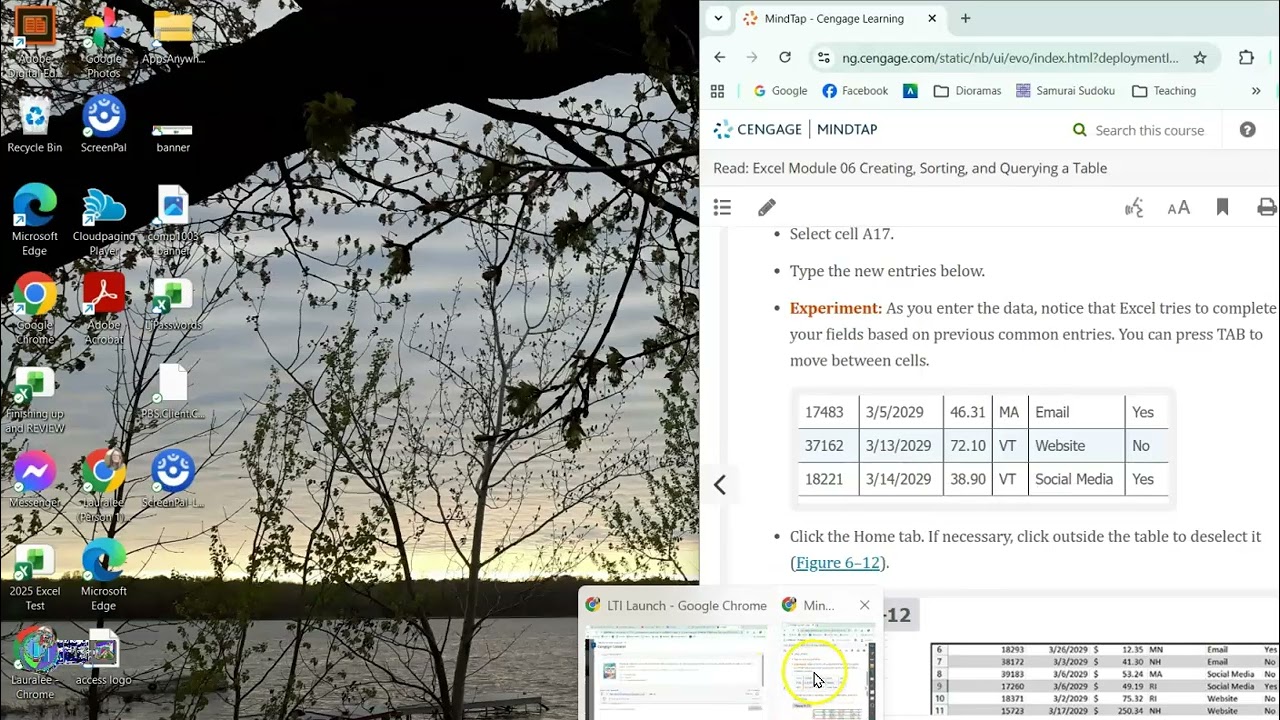Open a new Chrome tab
The height and width of the screenshot is (720, 1280).
click(x=965, y=18)
